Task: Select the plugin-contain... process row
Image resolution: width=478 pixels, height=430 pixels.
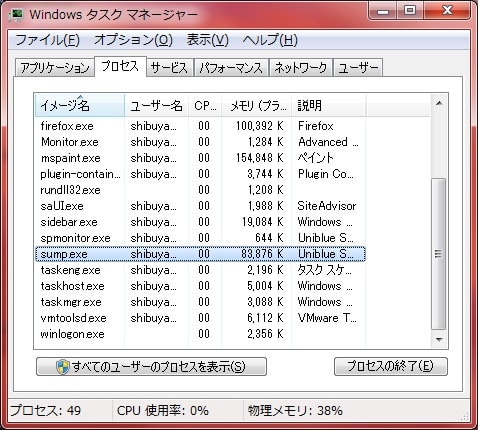Action: [x=200, y=174]
